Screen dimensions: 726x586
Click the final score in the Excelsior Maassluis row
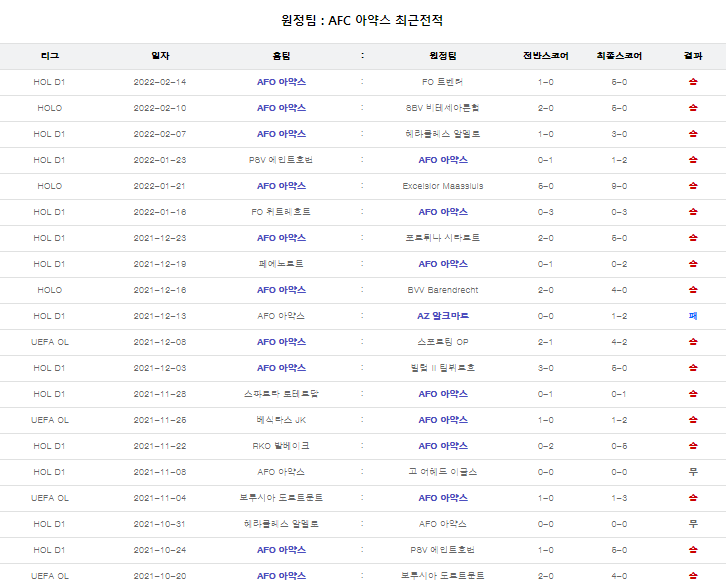619,186
